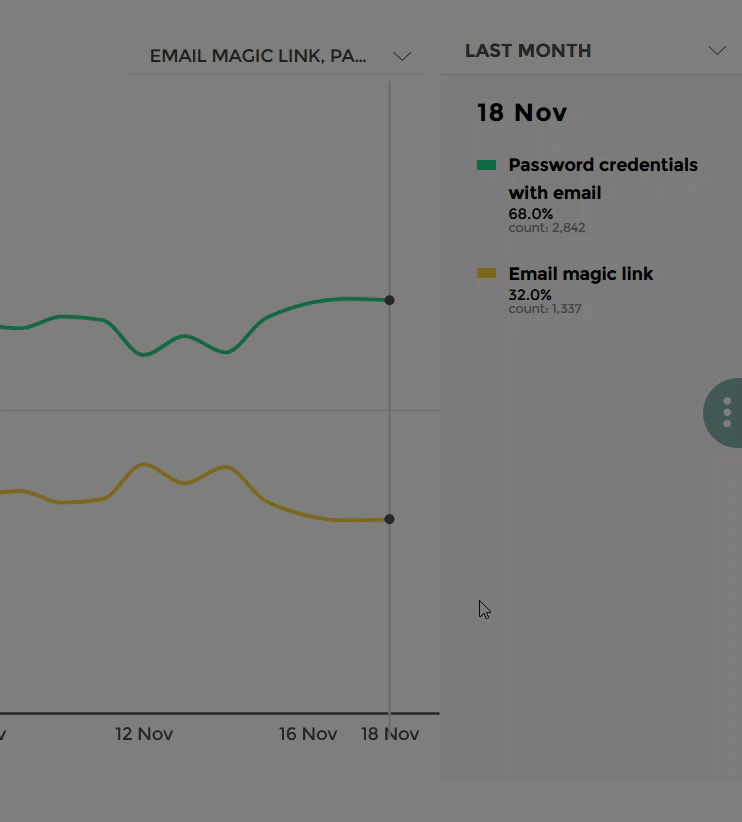Click the yellow line's peak above 12 Nov

pos(144,464)
